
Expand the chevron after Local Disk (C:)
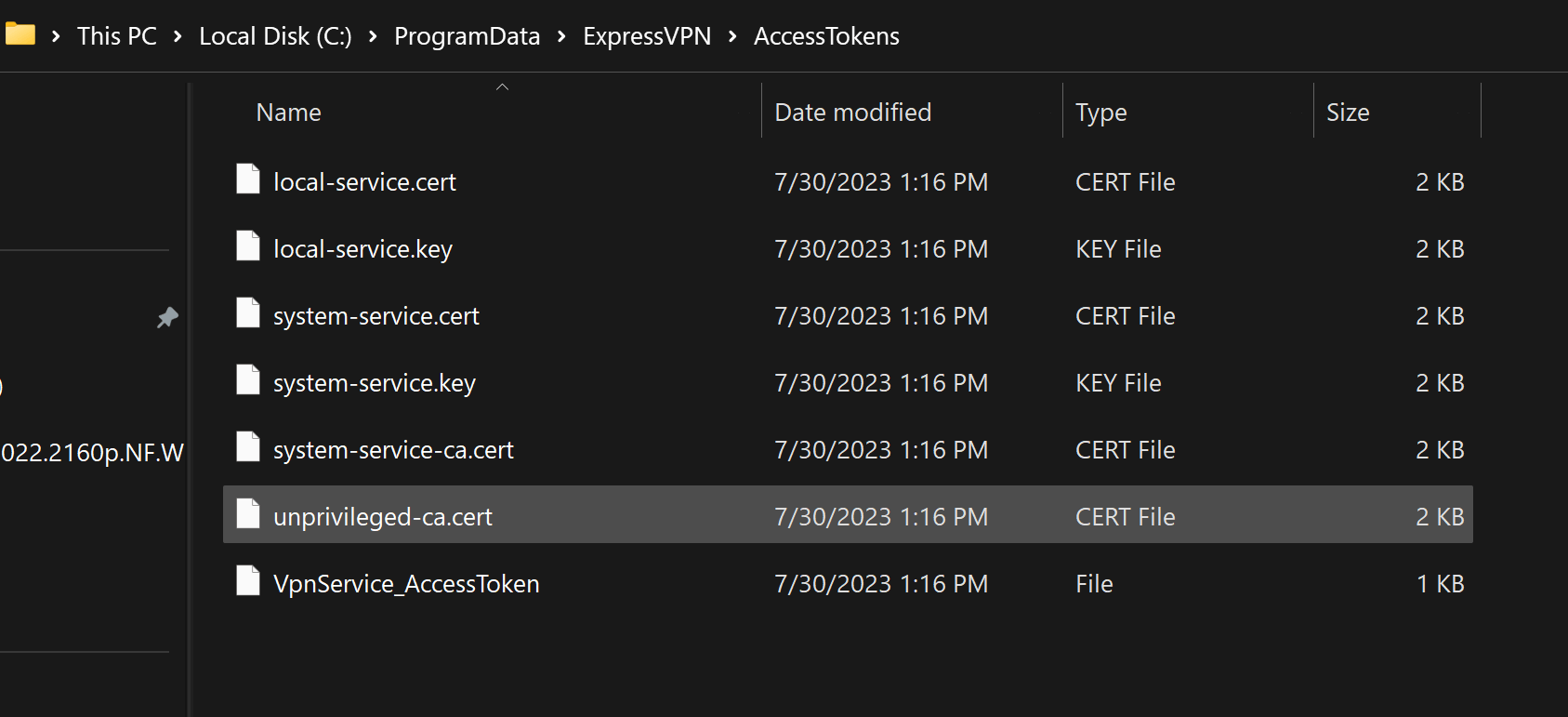coord(373,36)
